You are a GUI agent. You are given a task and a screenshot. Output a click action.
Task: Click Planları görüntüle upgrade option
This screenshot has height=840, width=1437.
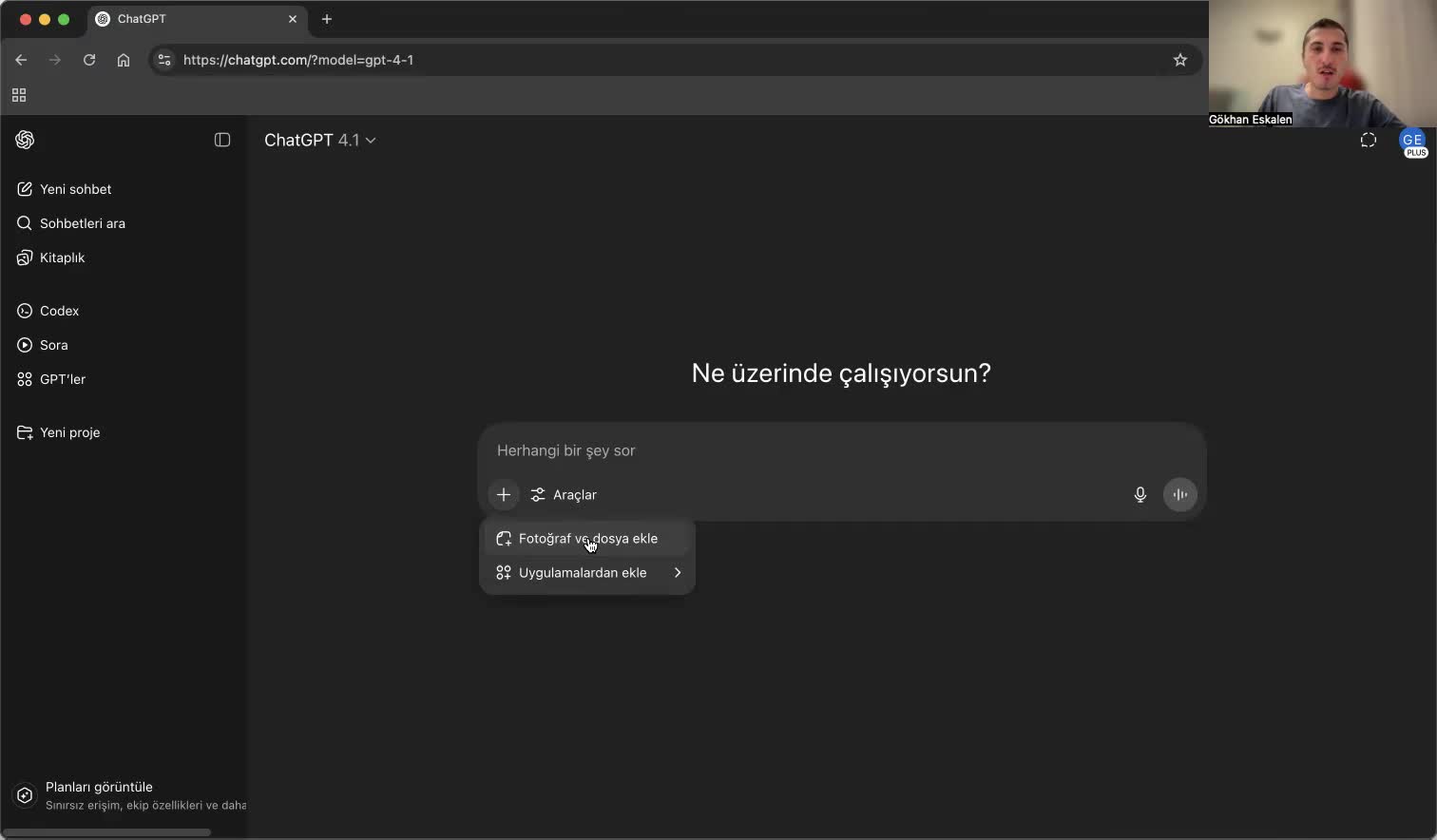(x=128, y=795)
